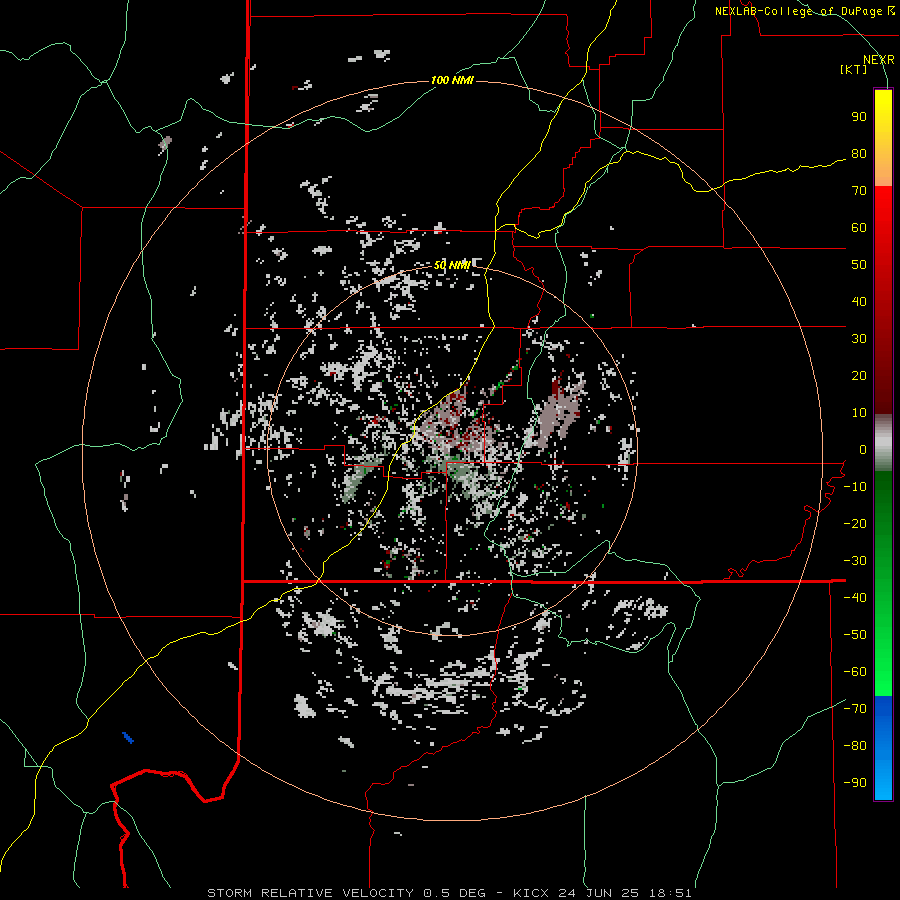Click the 80 value on the velocity scale

859,153
